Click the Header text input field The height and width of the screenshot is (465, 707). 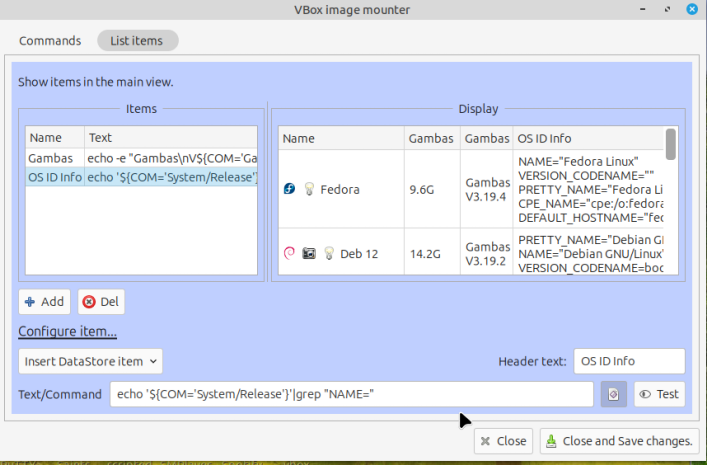[x=629, y=361]
